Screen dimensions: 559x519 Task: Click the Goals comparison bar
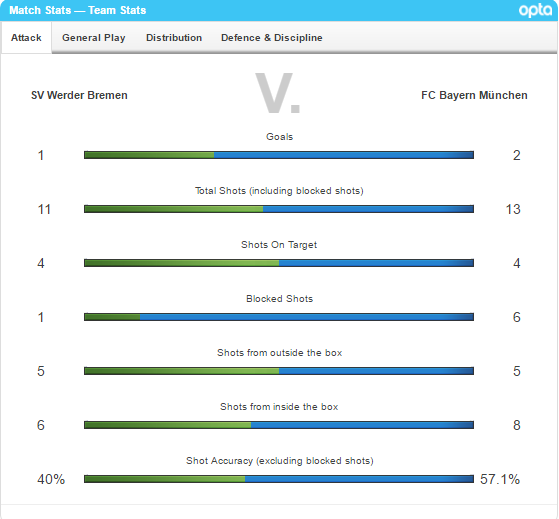pyautogui.click(x=279, y=155)
